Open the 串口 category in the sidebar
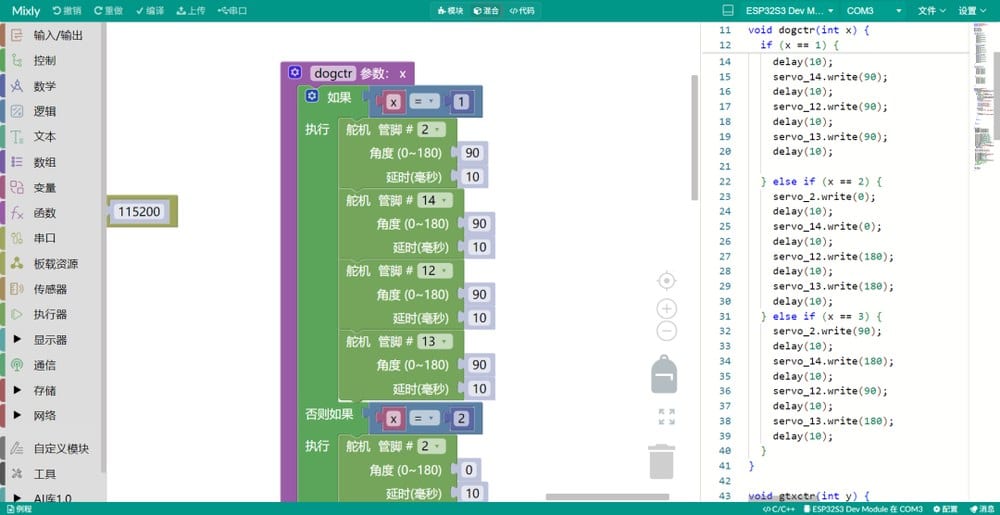Viewport: 1000px width, 515px height. [51, 238]
